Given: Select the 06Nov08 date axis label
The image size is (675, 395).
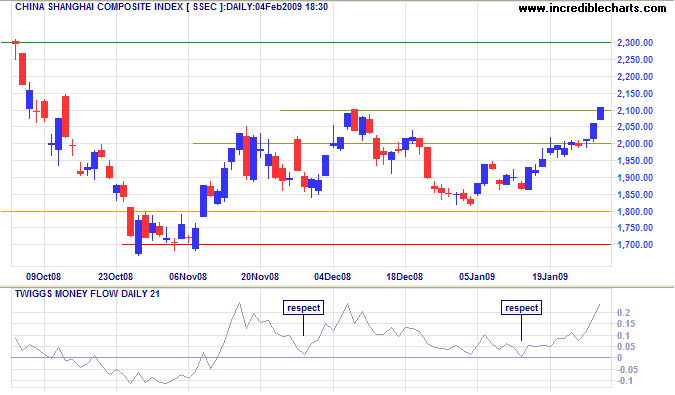Looking at the screenshot, I should (188, 277).
